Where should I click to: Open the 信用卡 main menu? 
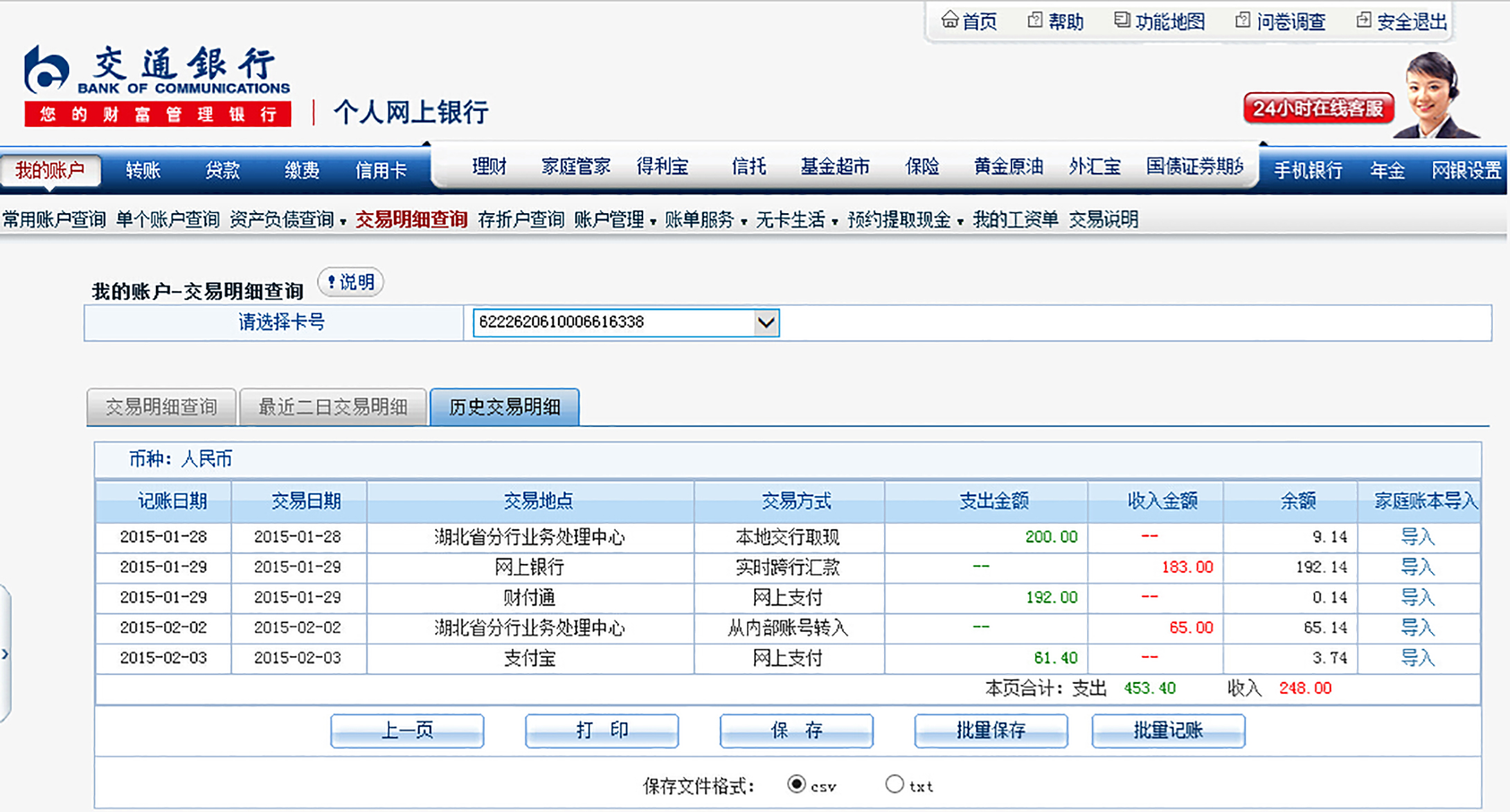(381, 170)
